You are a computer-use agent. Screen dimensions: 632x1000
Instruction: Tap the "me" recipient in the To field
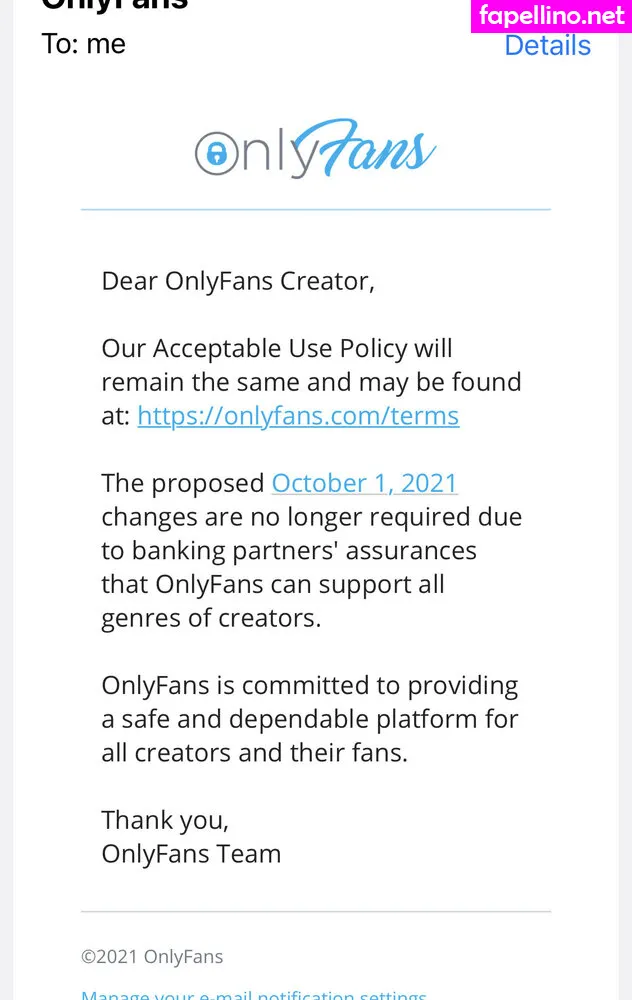[106, 44]
